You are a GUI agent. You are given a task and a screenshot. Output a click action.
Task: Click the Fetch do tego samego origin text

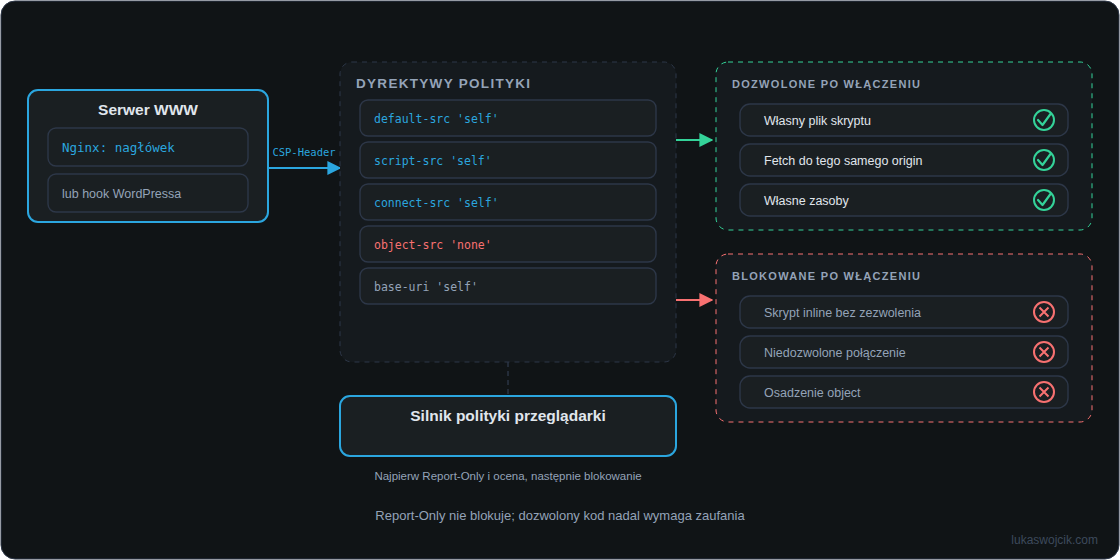pos(843,161)
